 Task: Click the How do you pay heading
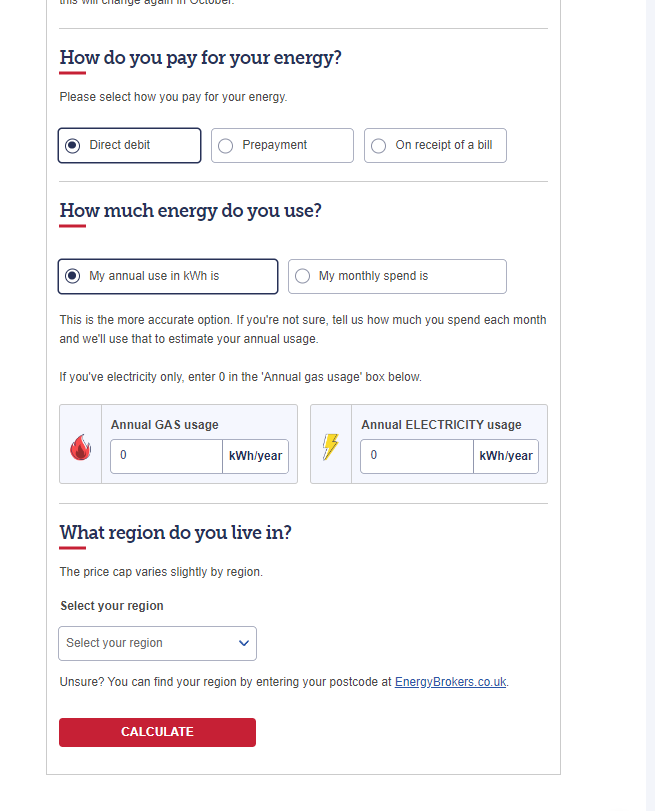200,58
